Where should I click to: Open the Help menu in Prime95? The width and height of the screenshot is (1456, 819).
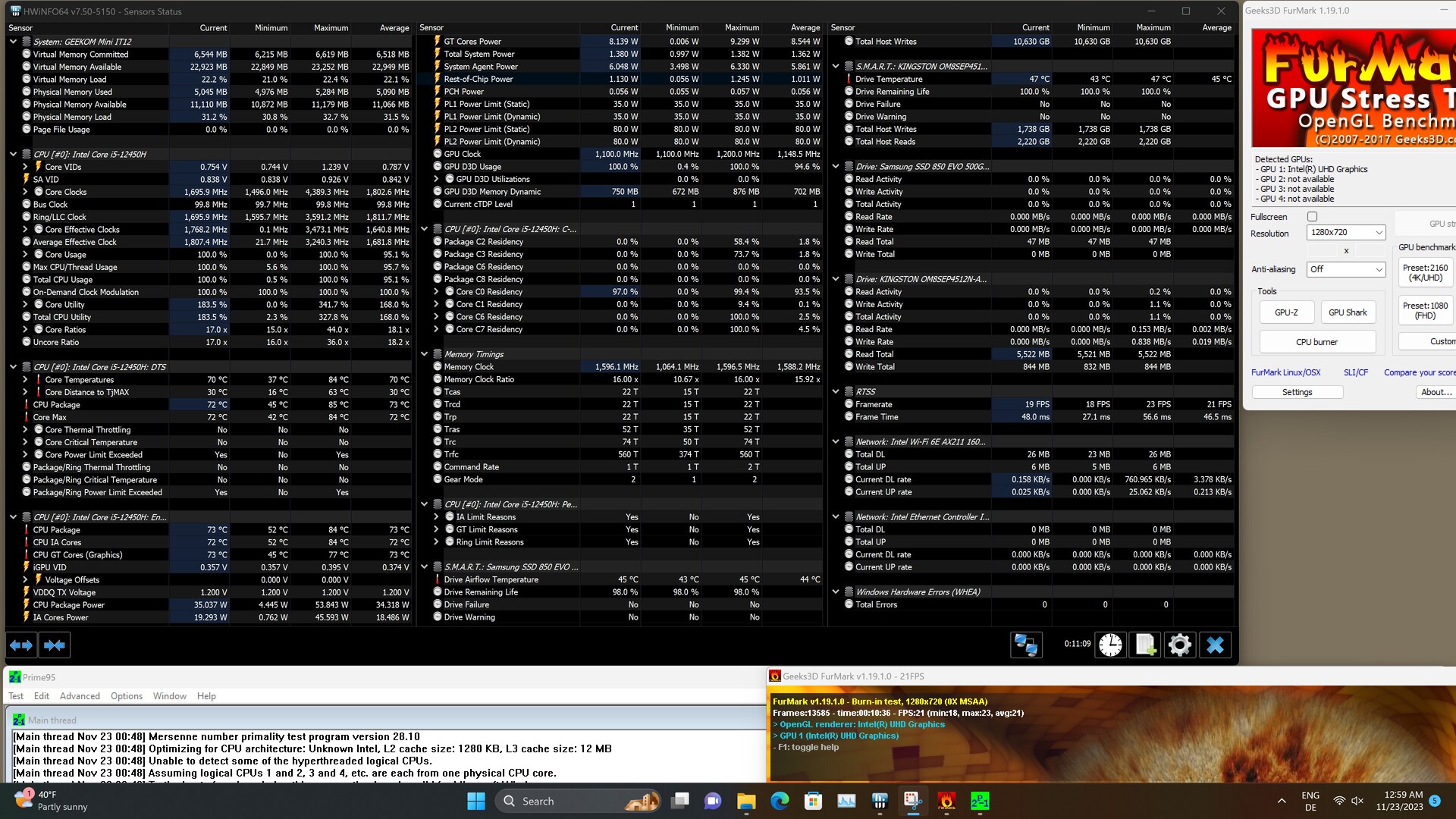pyautogui.click(x=206, y=696)
